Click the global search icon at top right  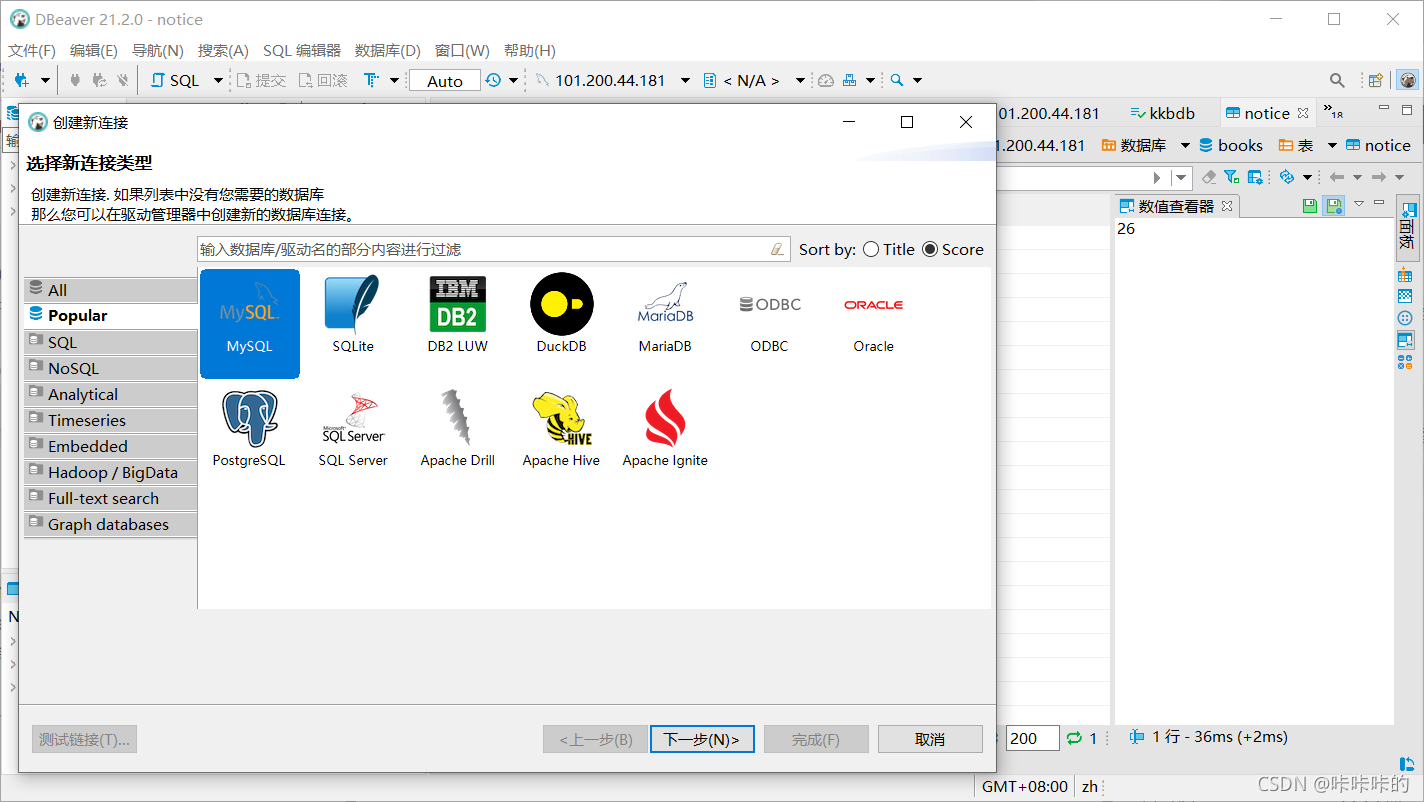pyautogui.click(x=1337, y=80)
